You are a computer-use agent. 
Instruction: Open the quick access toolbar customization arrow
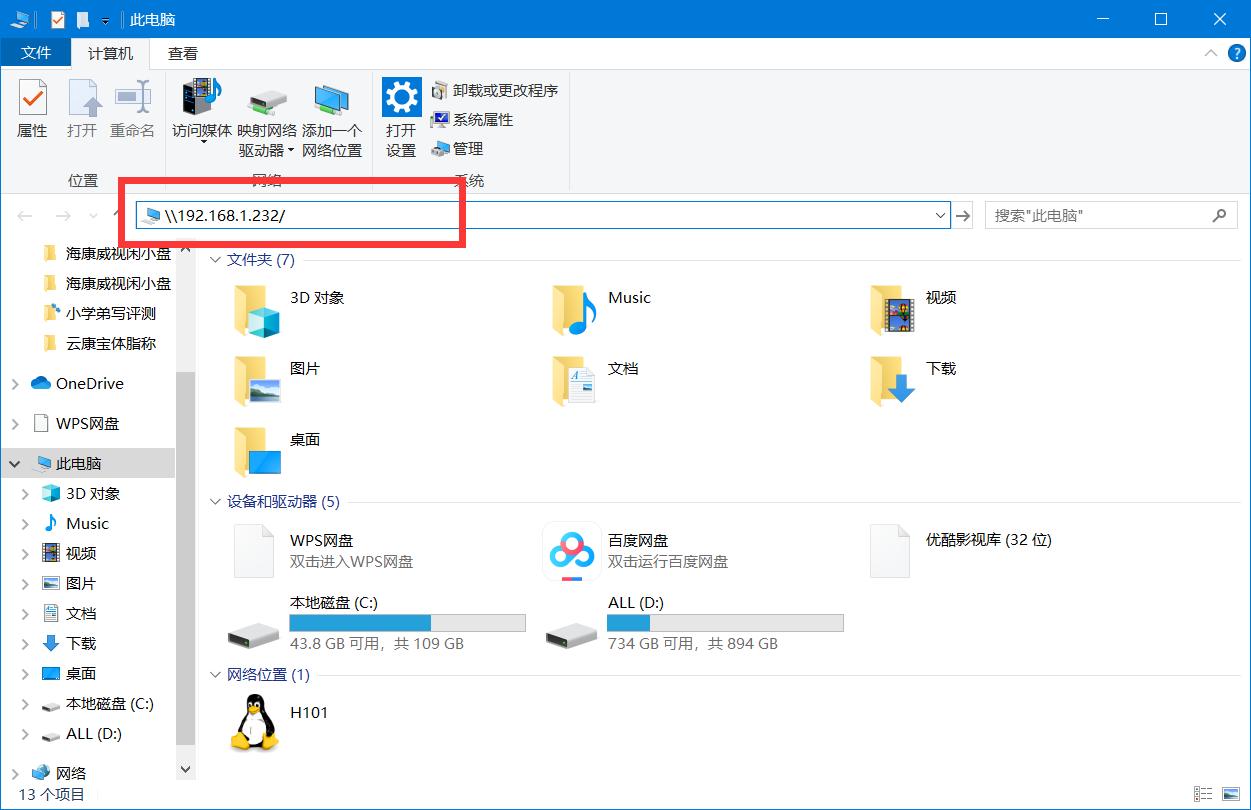[104, 18]
